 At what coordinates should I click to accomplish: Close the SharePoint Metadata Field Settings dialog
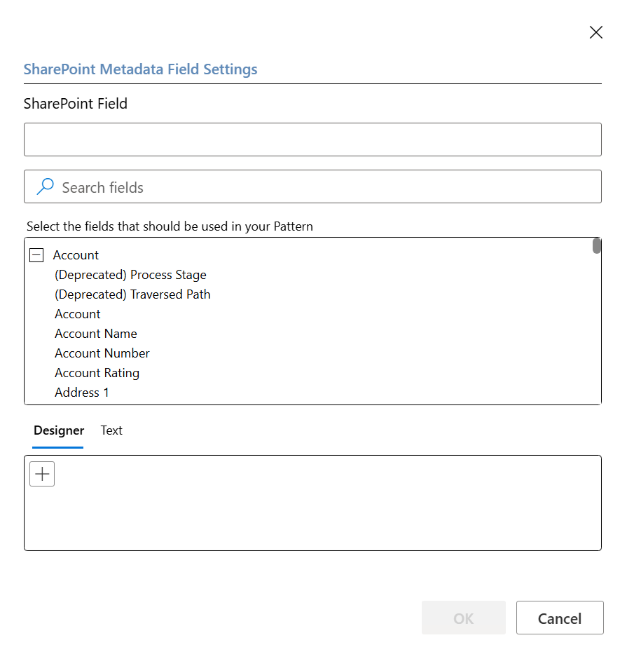(x=596, y=32)
